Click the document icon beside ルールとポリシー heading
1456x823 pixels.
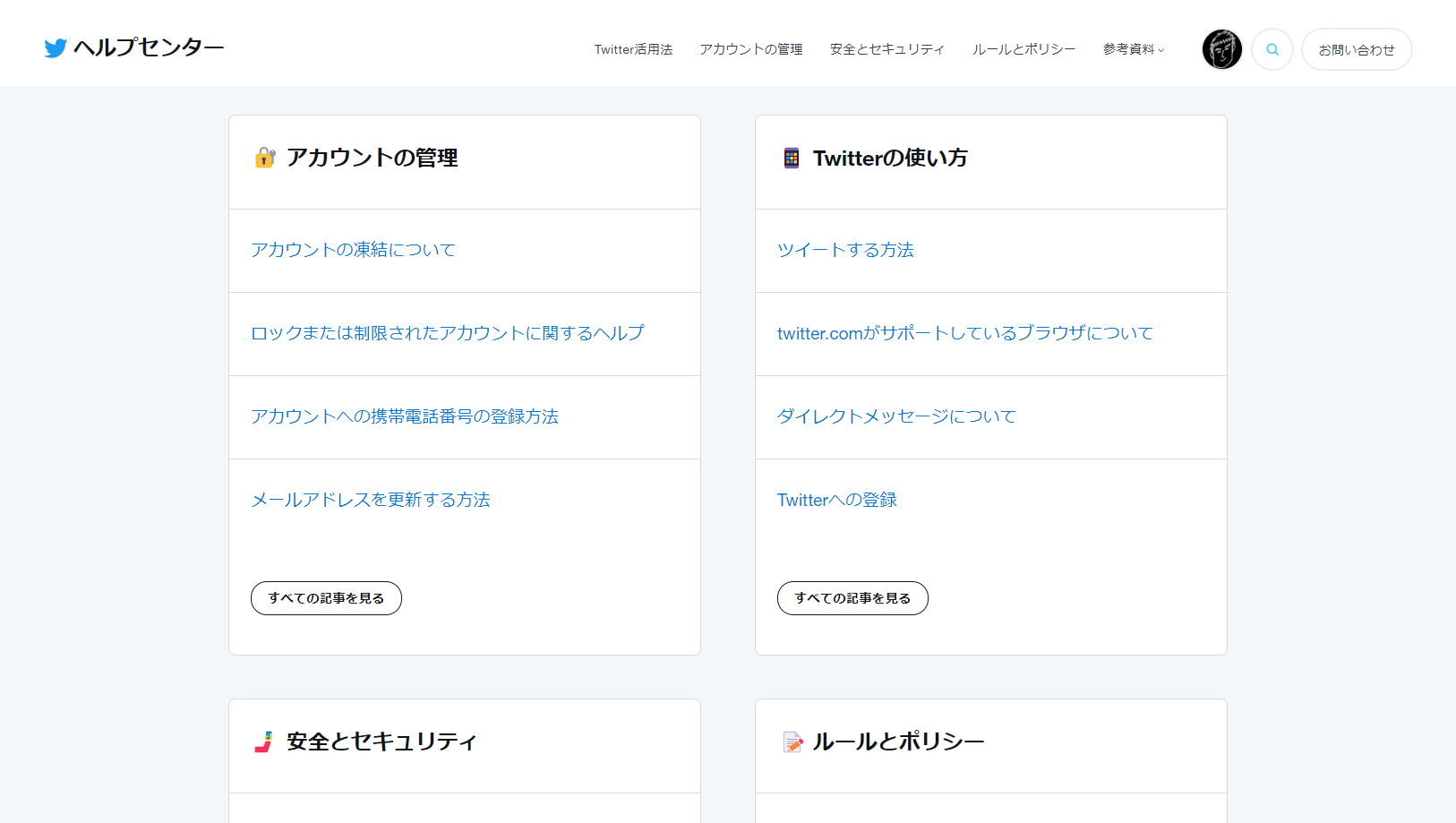coord(792,742)
